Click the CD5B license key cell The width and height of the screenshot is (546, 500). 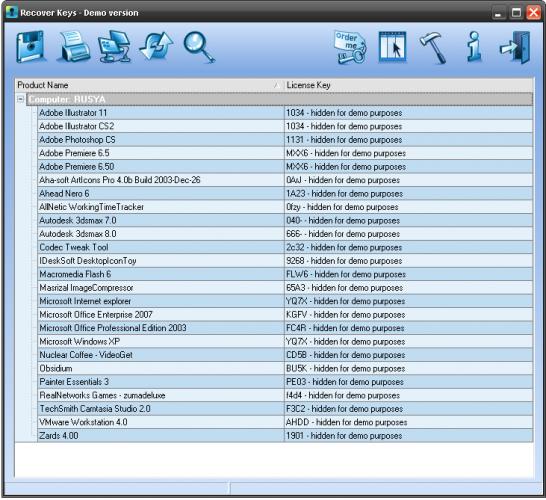pos(408,355)
